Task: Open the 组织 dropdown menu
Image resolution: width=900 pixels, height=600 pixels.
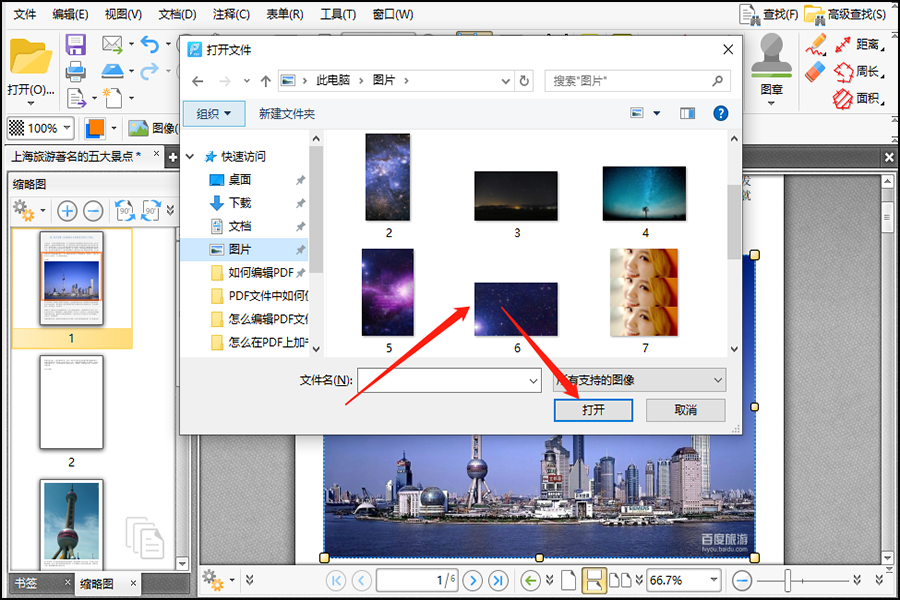Action: 214,114
